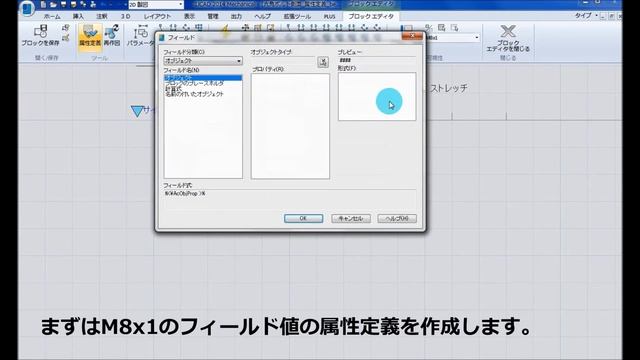Open the ホーム ribbon tab
The image size is (640, 360).
click(52, 16)
